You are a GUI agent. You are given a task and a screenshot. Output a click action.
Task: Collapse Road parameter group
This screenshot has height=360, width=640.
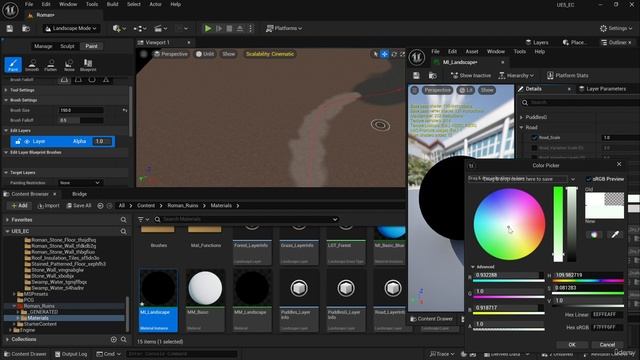pyautogui.click(x=522, y=127)
